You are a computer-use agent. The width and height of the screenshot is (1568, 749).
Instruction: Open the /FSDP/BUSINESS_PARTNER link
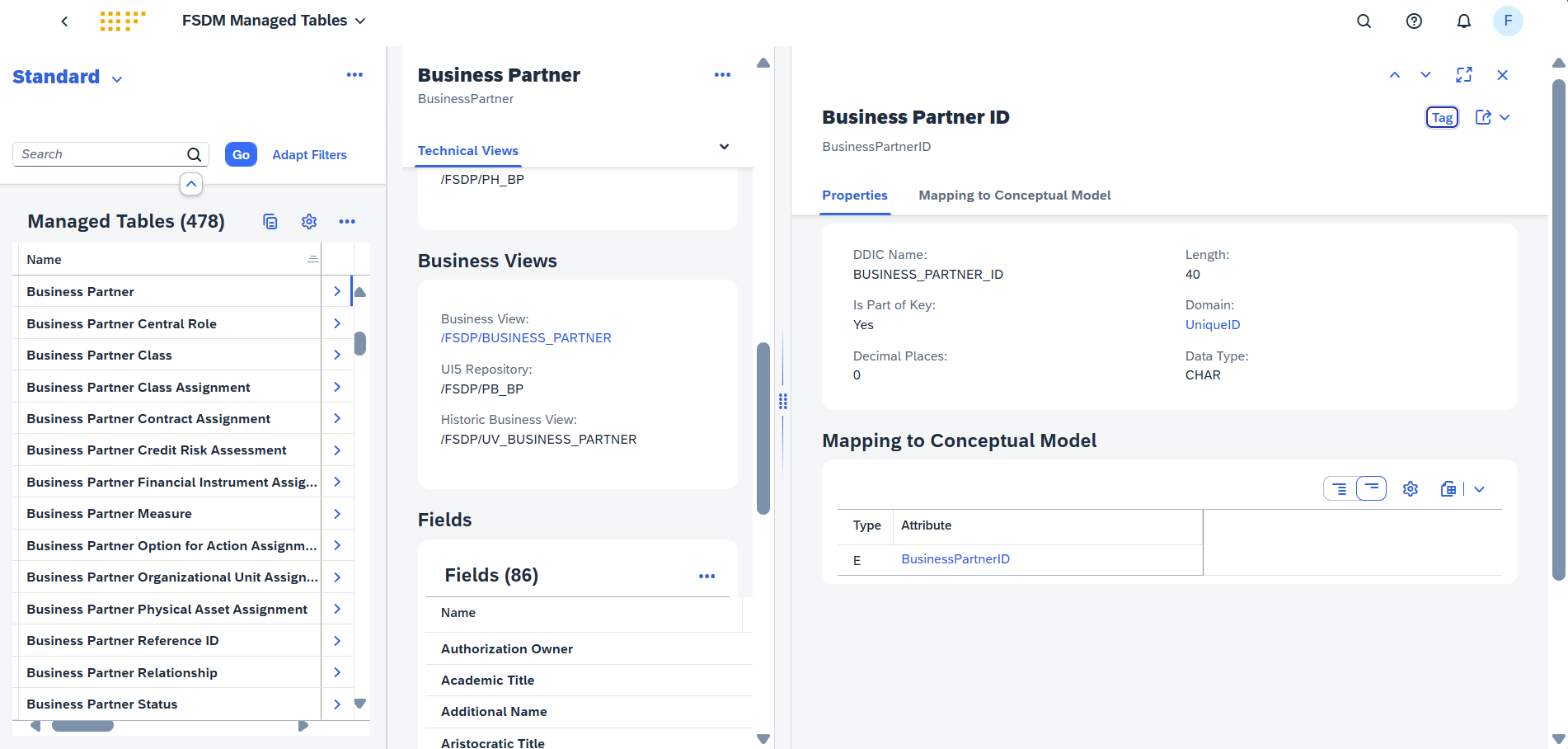[x=526, y=338]
